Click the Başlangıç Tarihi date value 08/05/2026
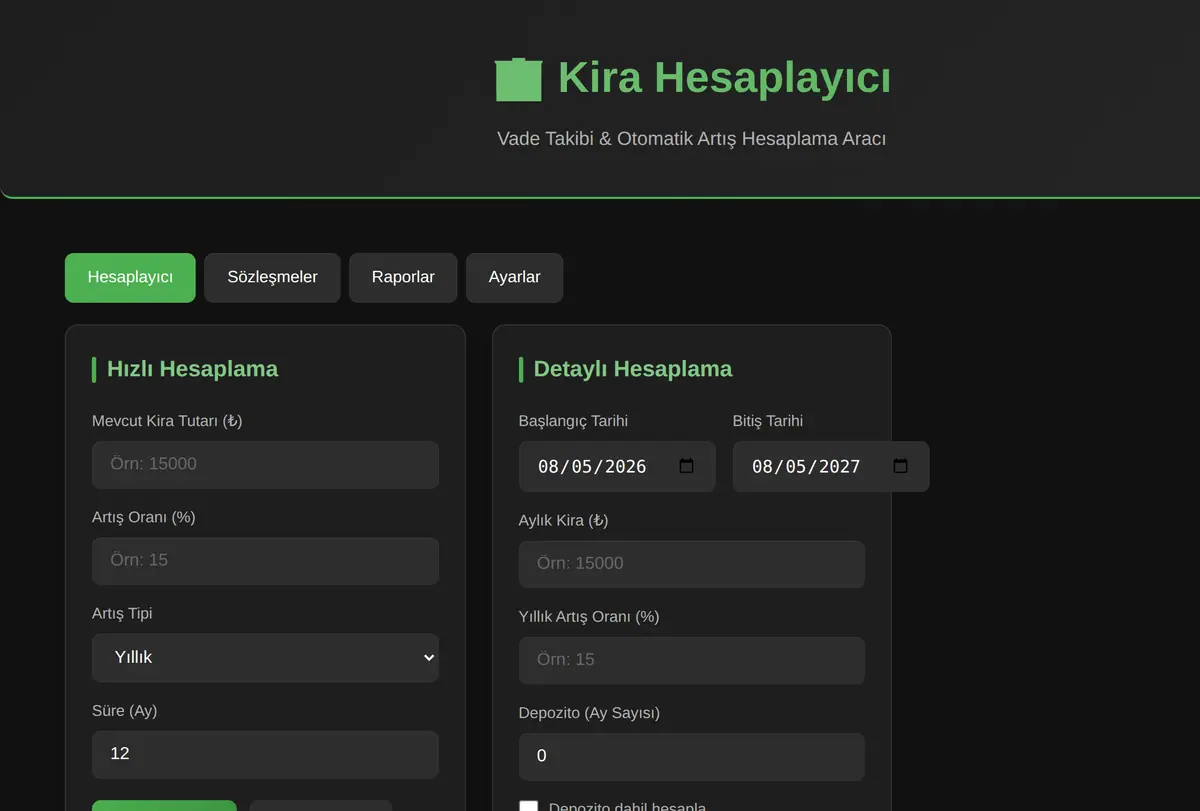 [592, 467]
